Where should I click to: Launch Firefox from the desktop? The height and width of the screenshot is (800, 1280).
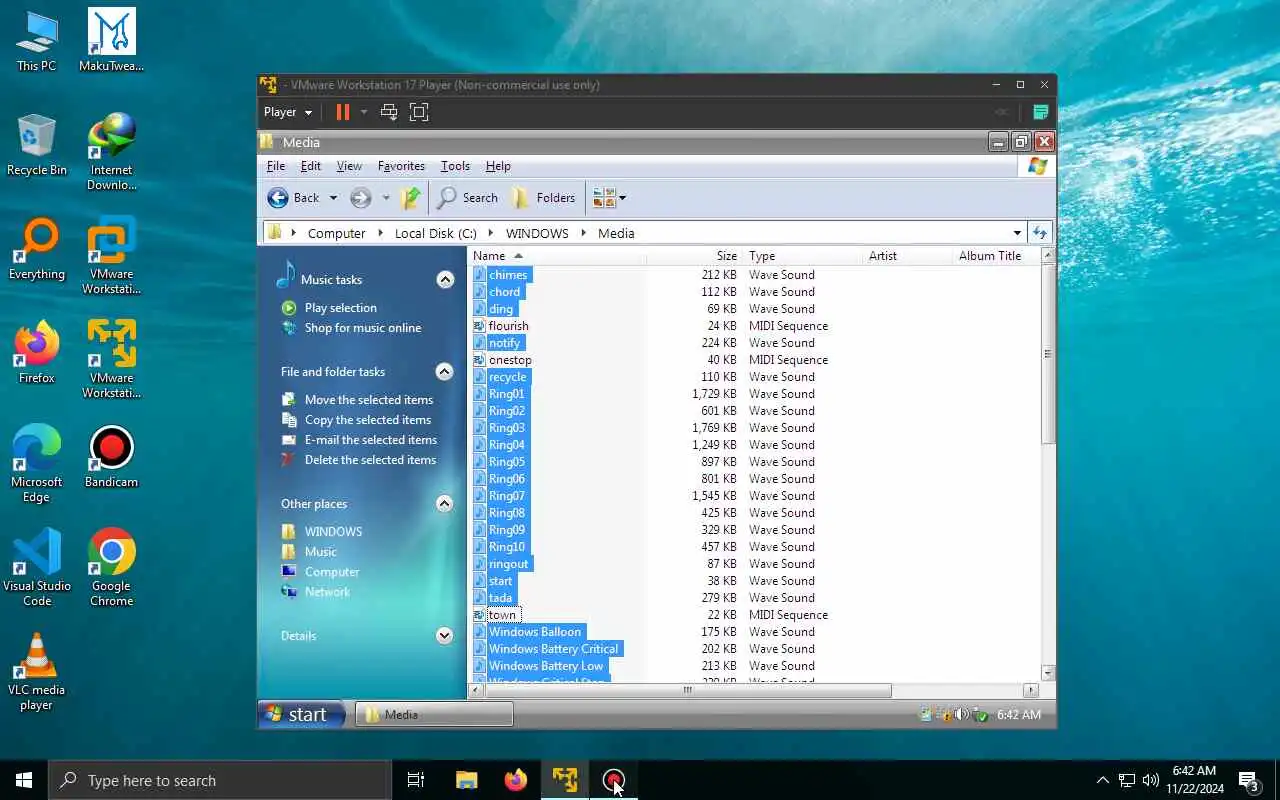[36, 353]
